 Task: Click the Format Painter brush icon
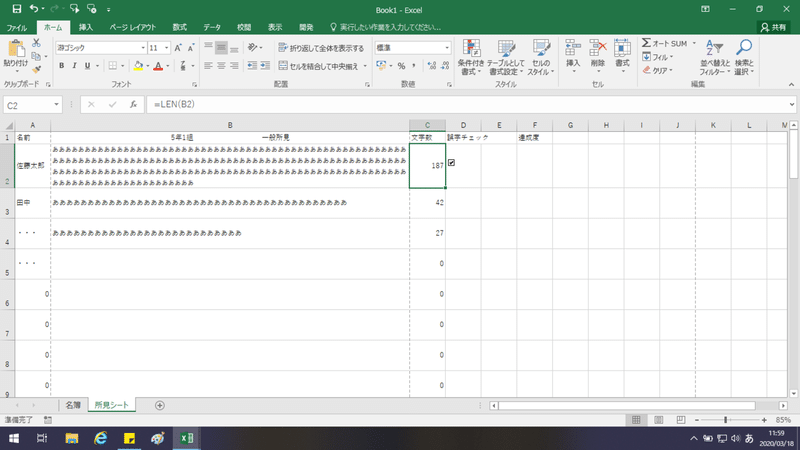coord(36,69)
